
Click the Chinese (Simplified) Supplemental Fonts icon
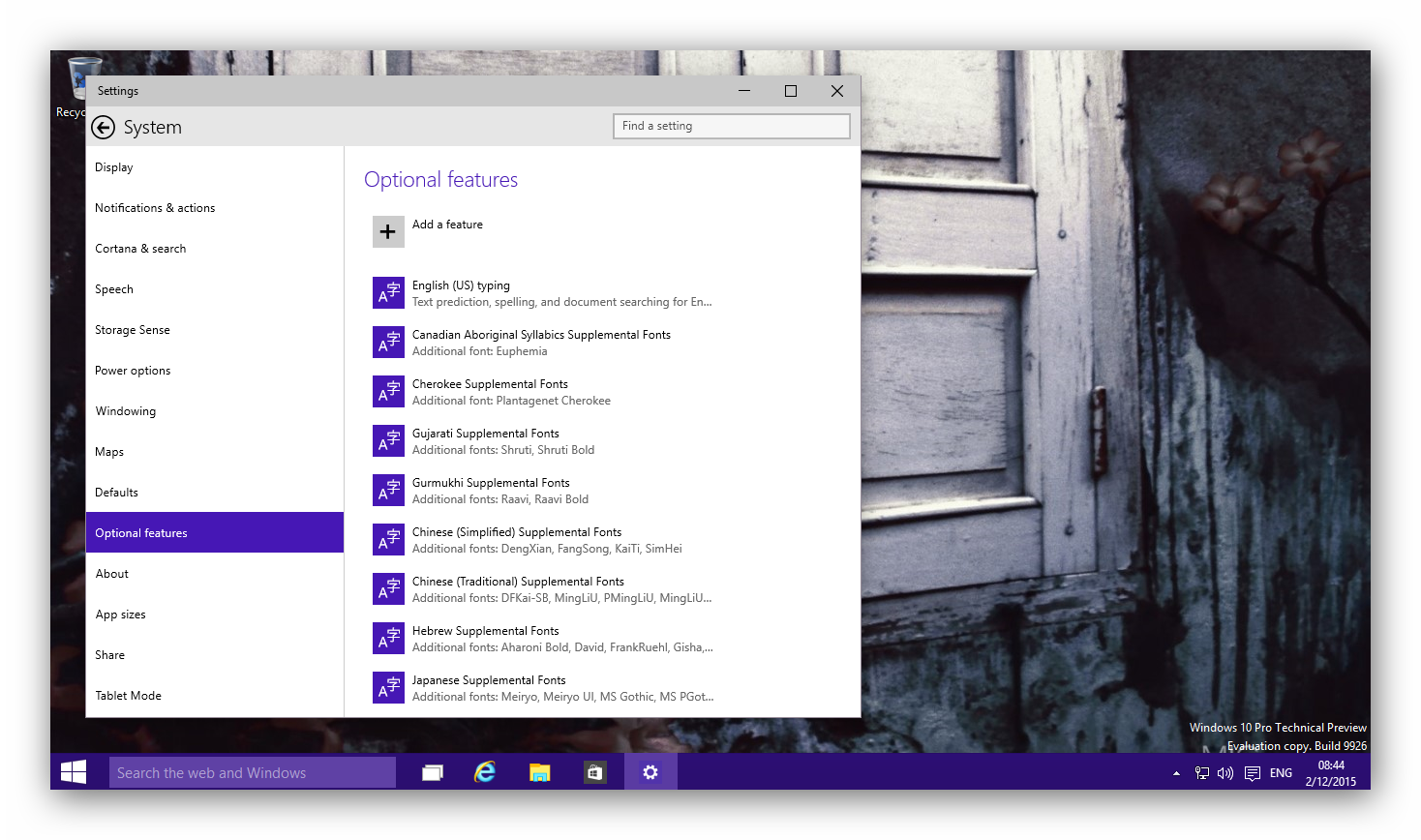tap(388, 539)
